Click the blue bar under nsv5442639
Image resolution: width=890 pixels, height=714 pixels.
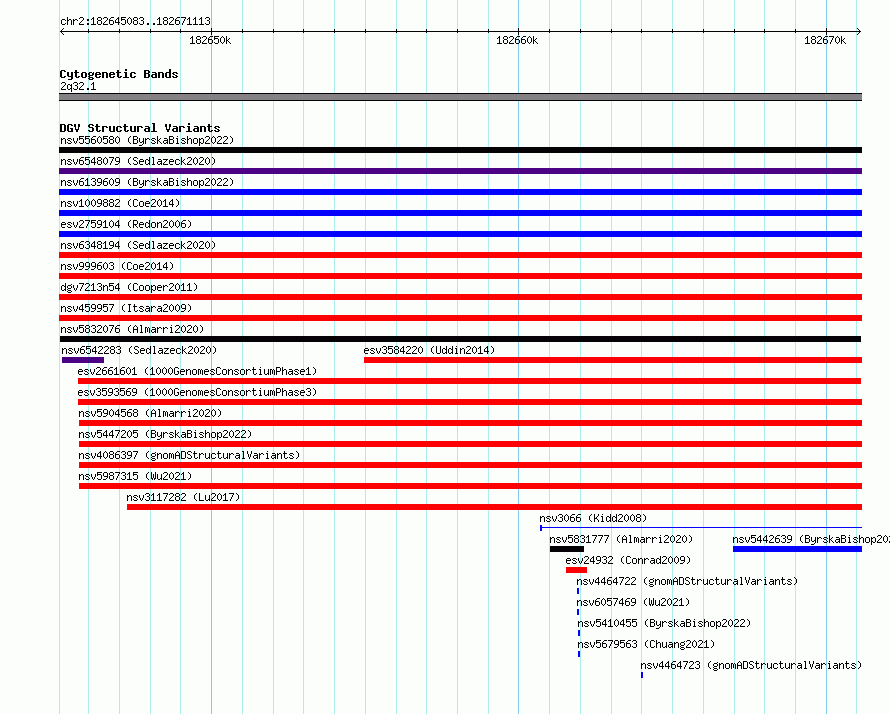[797, 549]
